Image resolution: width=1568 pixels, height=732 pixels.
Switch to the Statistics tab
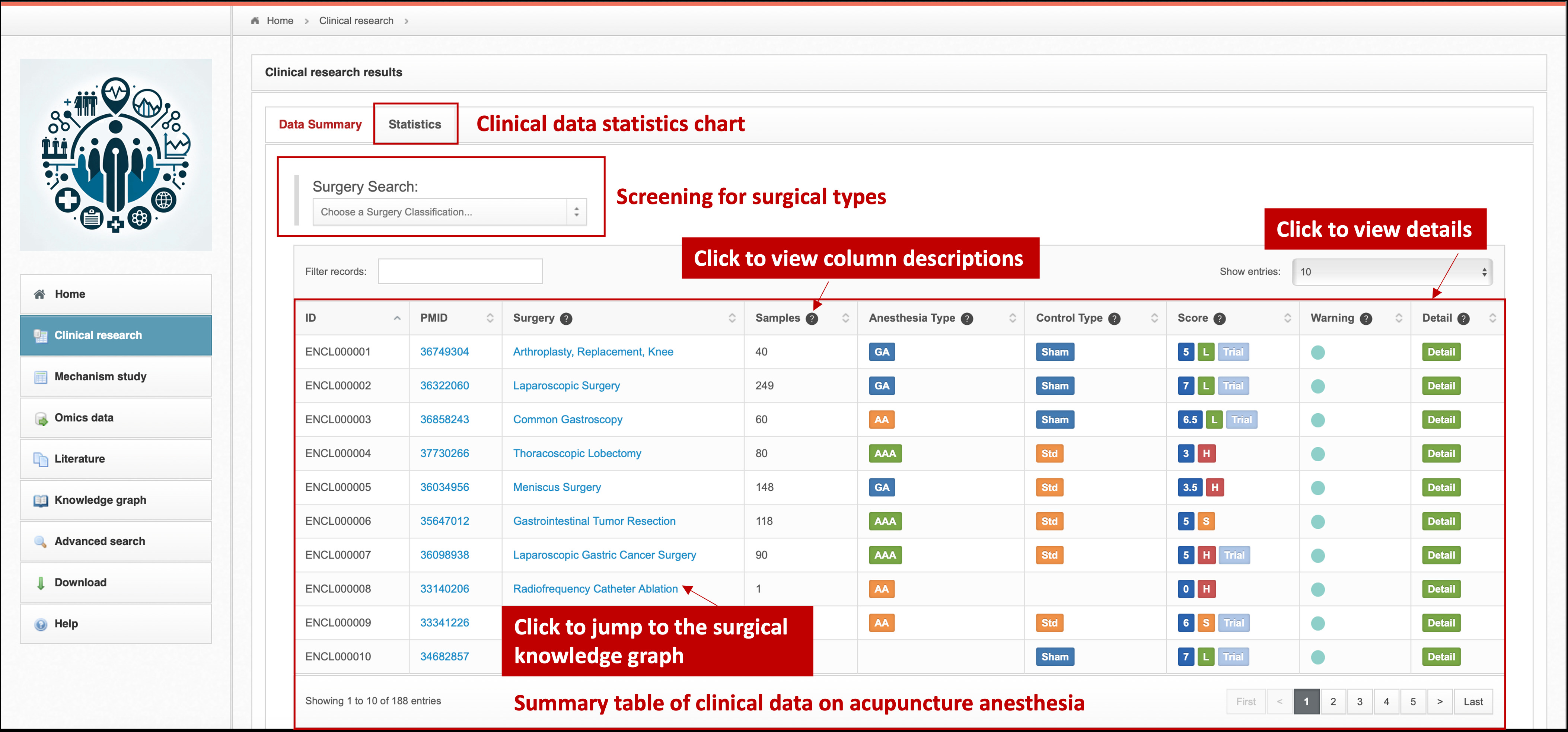click(414, 124)
